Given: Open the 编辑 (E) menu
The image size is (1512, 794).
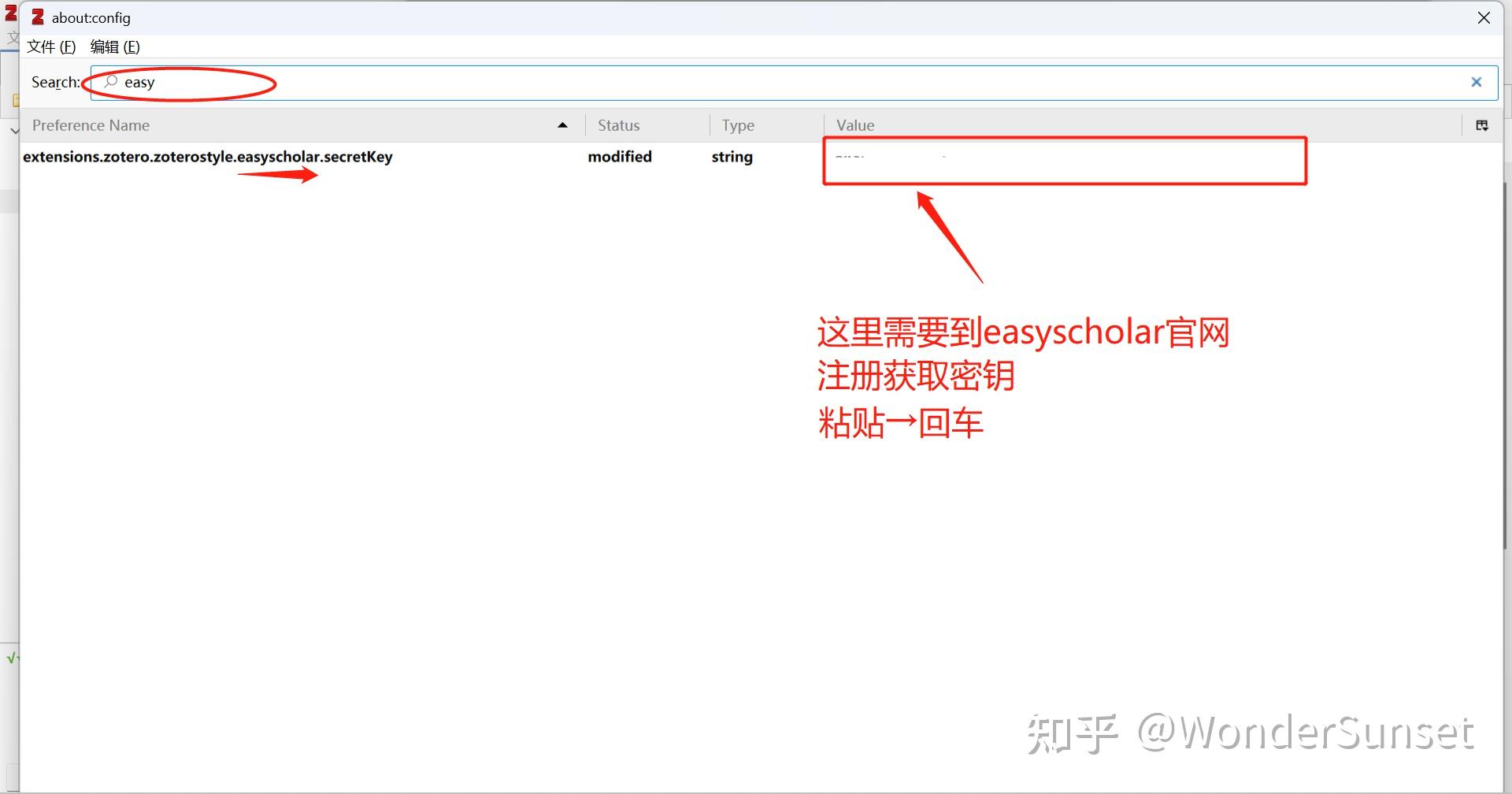Looking at the screenshot, I should pyautogui.click(x=115, y=46).
